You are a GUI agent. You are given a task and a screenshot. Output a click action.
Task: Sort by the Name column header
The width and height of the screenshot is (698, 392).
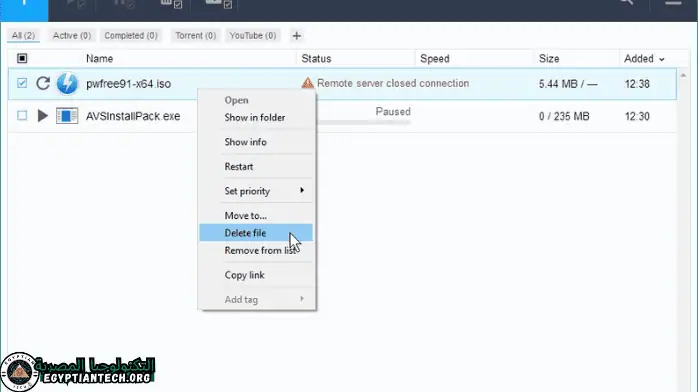(x=99, y=59)
